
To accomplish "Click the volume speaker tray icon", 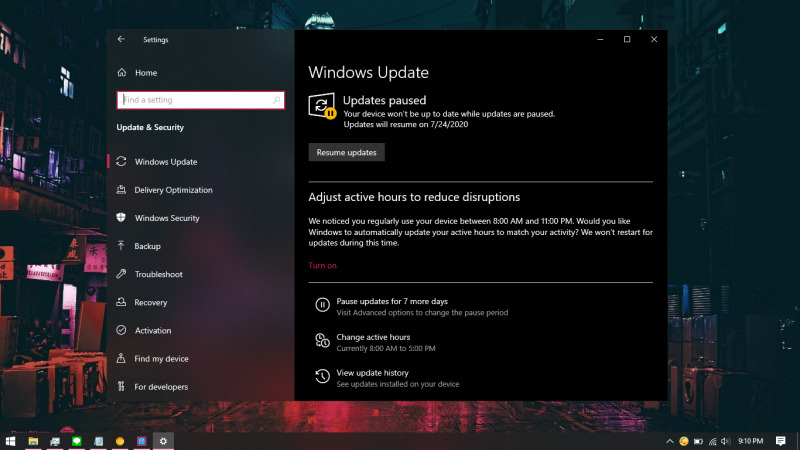I will point(726,441).
